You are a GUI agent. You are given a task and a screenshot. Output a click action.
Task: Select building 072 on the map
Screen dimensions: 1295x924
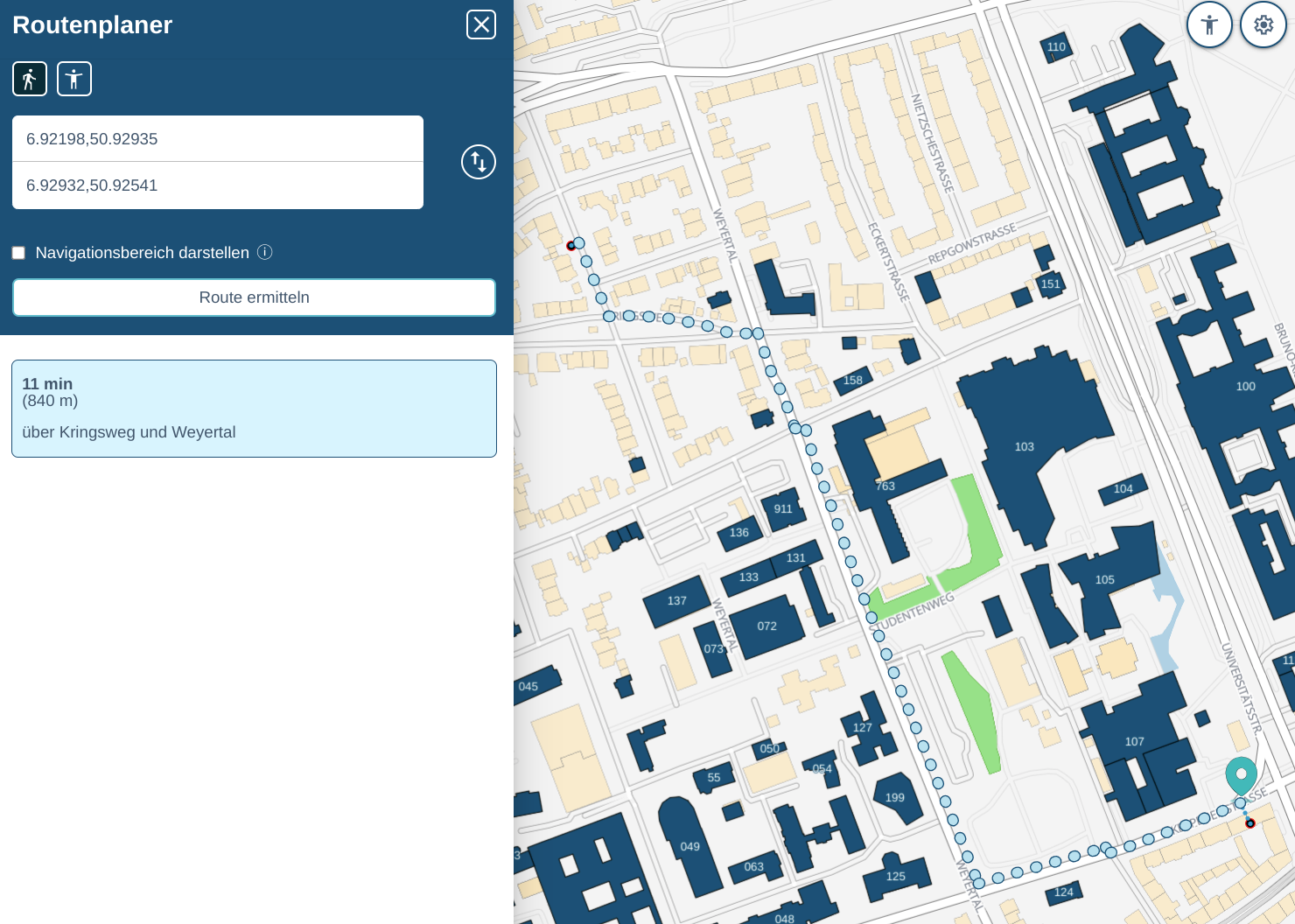[x=767, y=626]
